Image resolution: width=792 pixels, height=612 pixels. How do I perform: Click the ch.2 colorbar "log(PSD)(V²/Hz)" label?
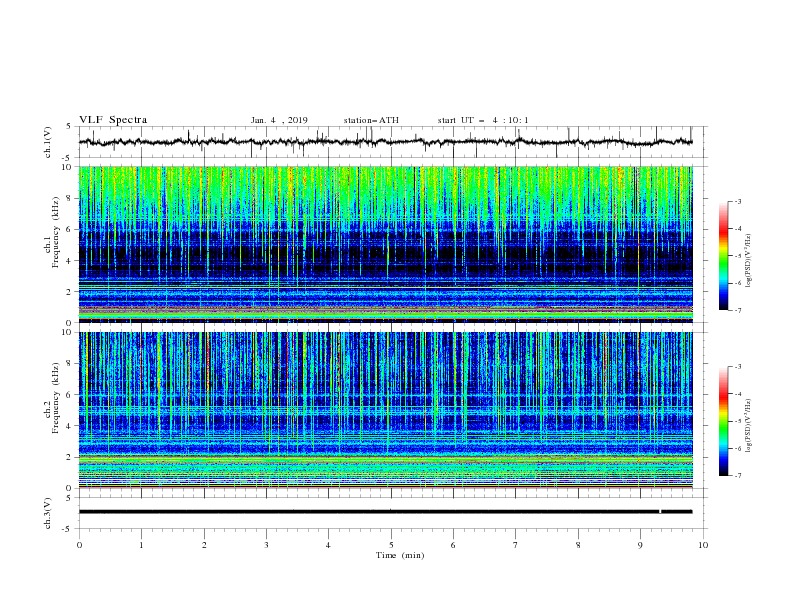point(749,426)
